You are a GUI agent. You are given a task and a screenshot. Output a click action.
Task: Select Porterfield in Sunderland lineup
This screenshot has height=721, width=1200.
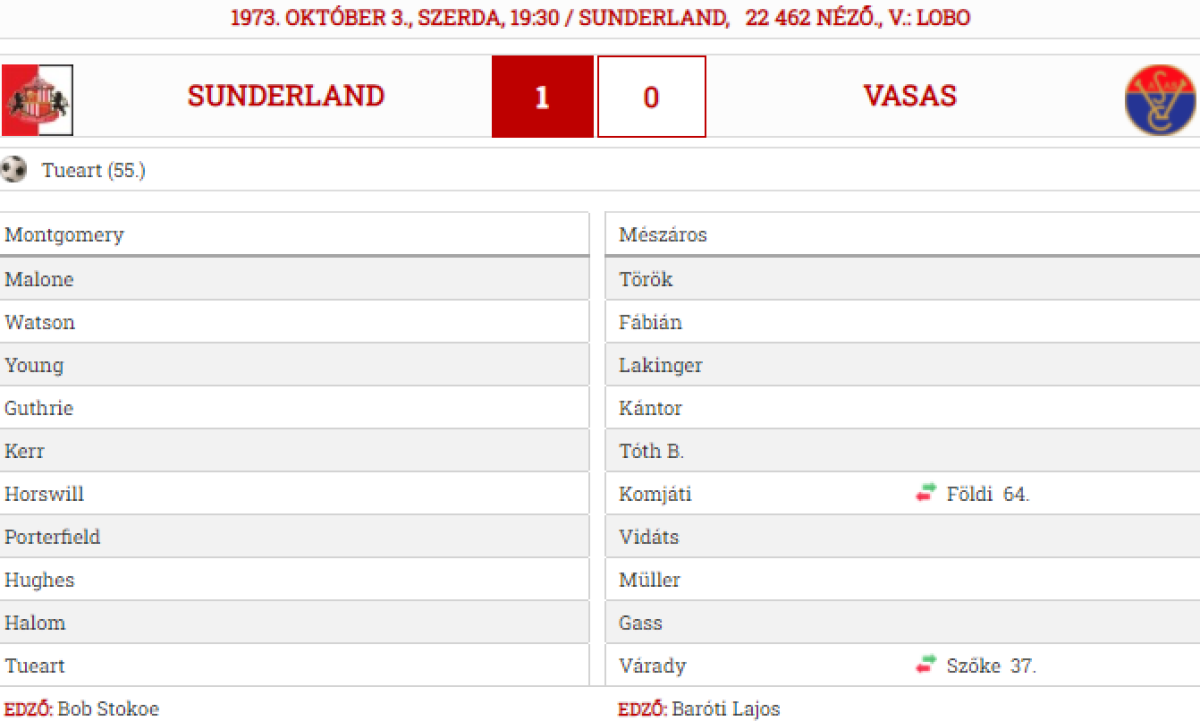[x=52, y=537]
